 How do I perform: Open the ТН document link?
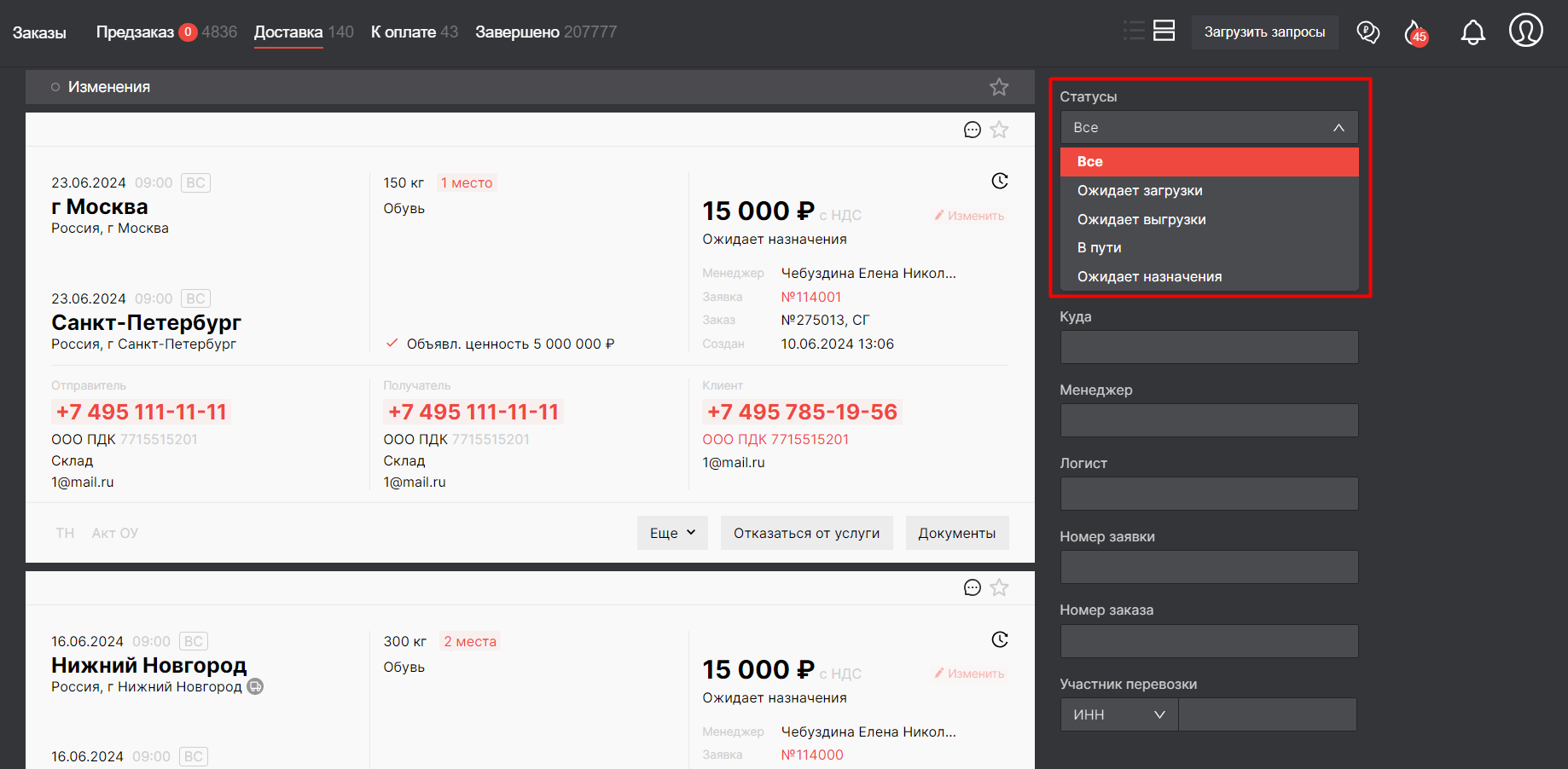click(x=65, y=533)
